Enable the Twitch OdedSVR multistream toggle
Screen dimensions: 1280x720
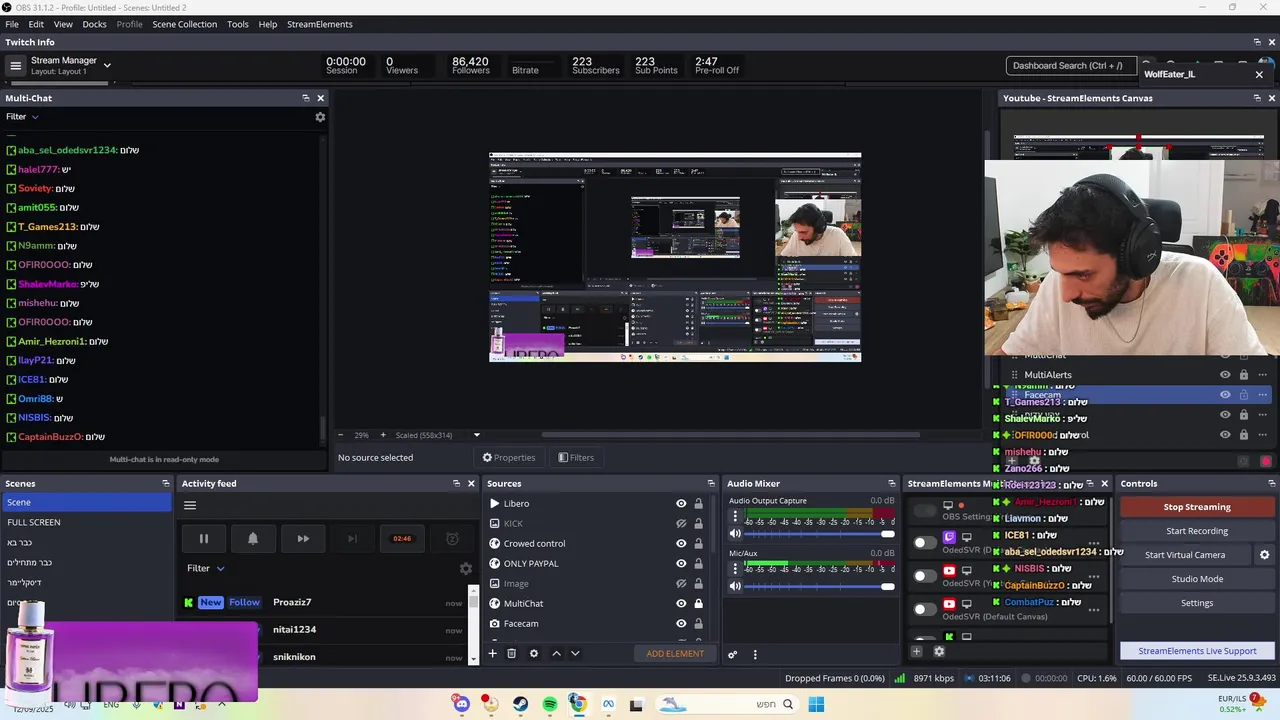click(x=925, y=542)
